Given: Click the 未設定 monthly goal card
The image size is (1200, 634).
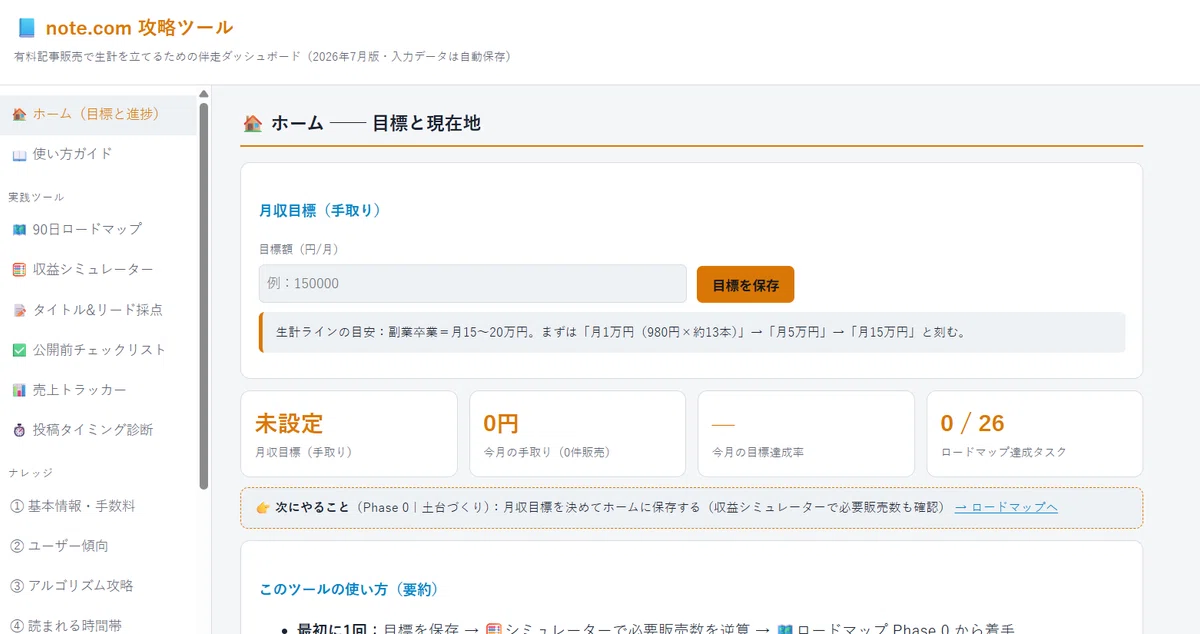Looking at the screenshot, I should tap(349, 433).
